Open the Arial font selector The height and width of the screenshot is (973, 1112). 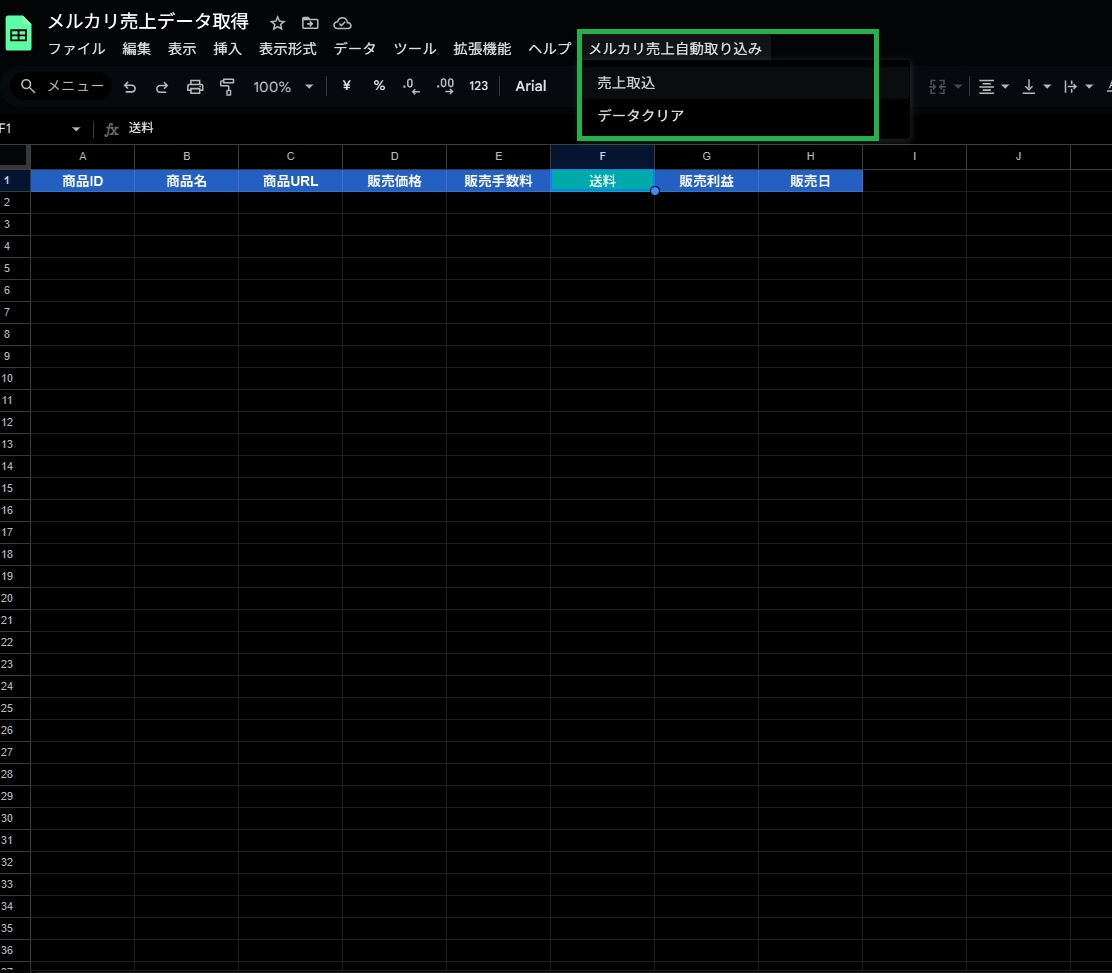[x=530, y=86]
